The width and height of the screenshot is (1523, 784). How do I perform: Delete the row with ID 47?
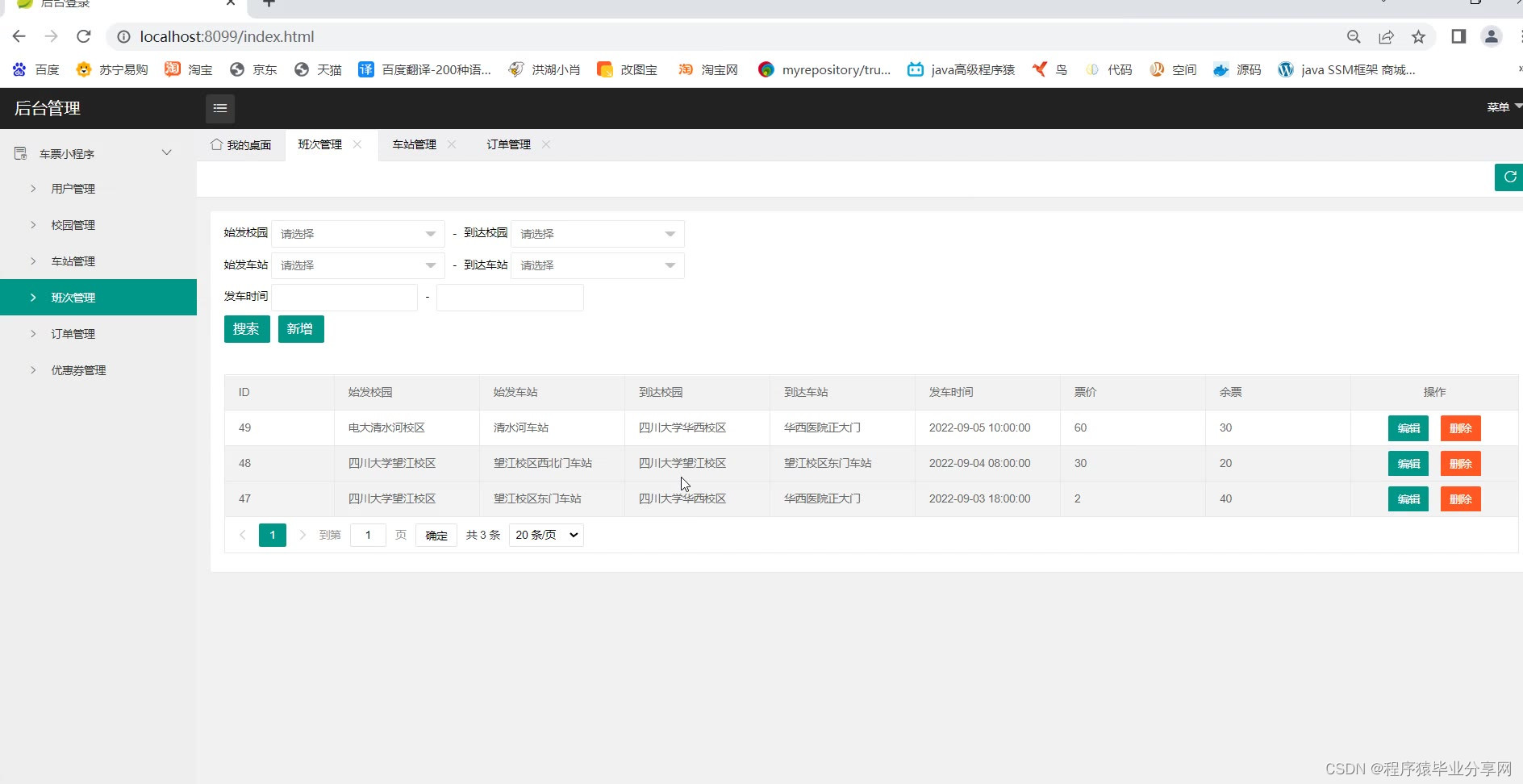click(1461, 499)
